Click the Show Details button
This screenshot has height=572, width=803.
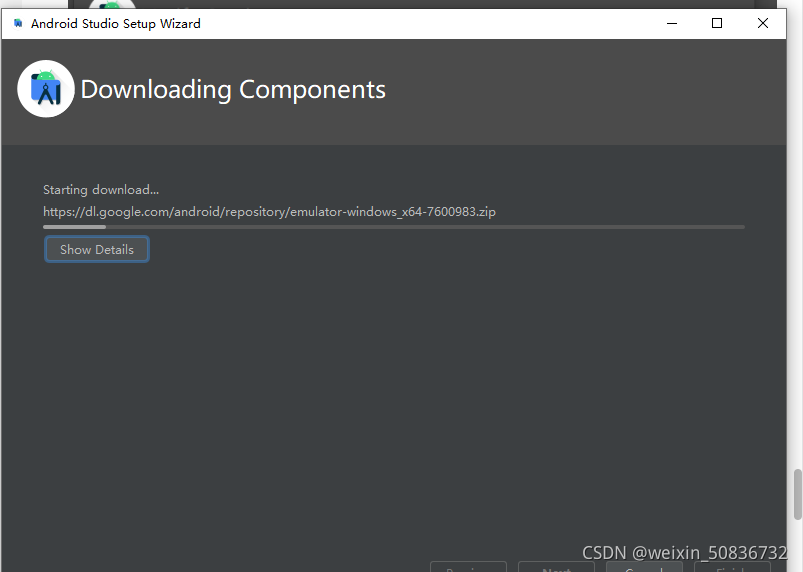tap(97, 249)
